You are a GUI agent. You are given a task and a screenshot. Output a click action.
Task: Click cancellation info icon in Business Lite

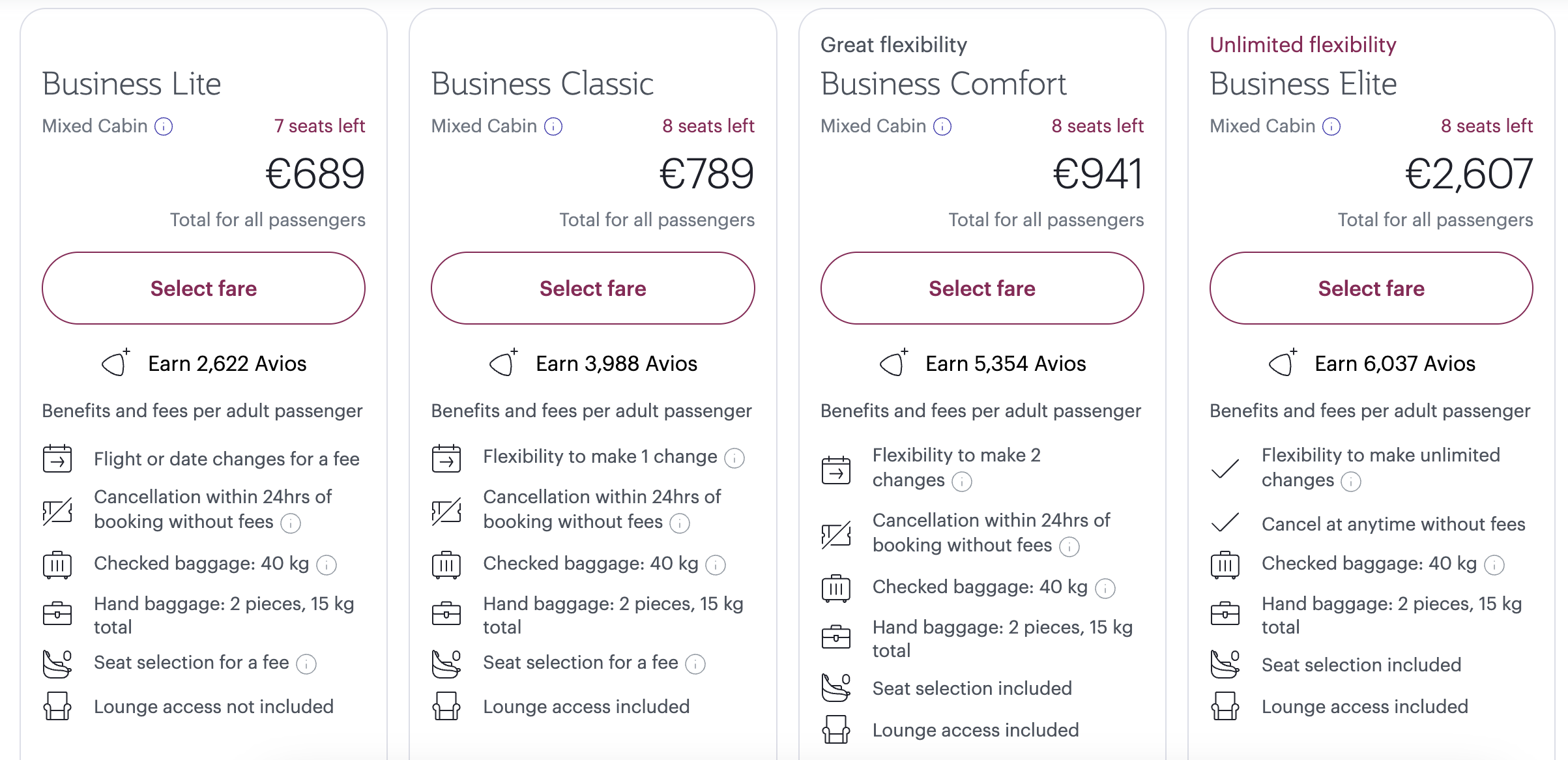click(x=291, y=523)
